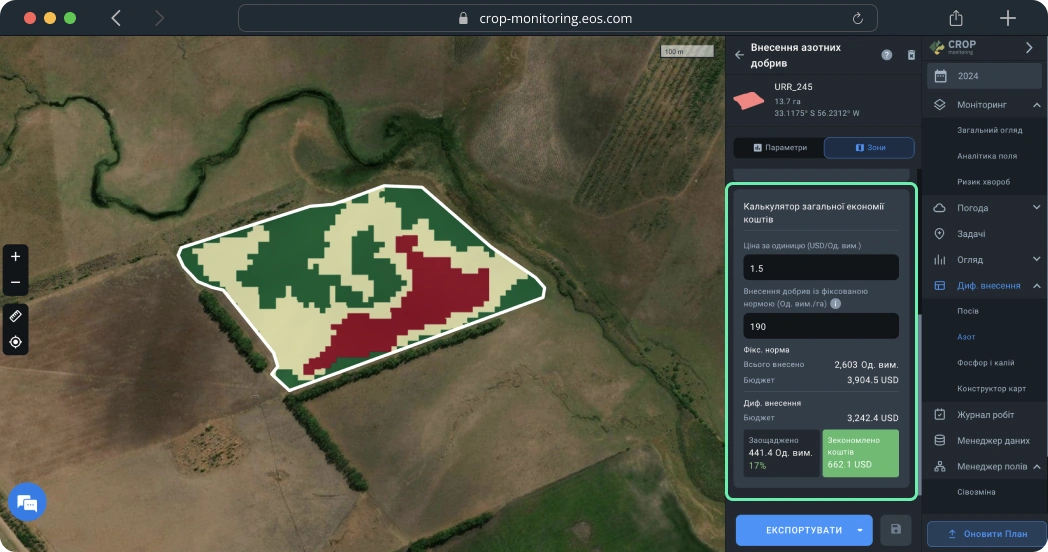Open the live chat bubble

[27, 504]
